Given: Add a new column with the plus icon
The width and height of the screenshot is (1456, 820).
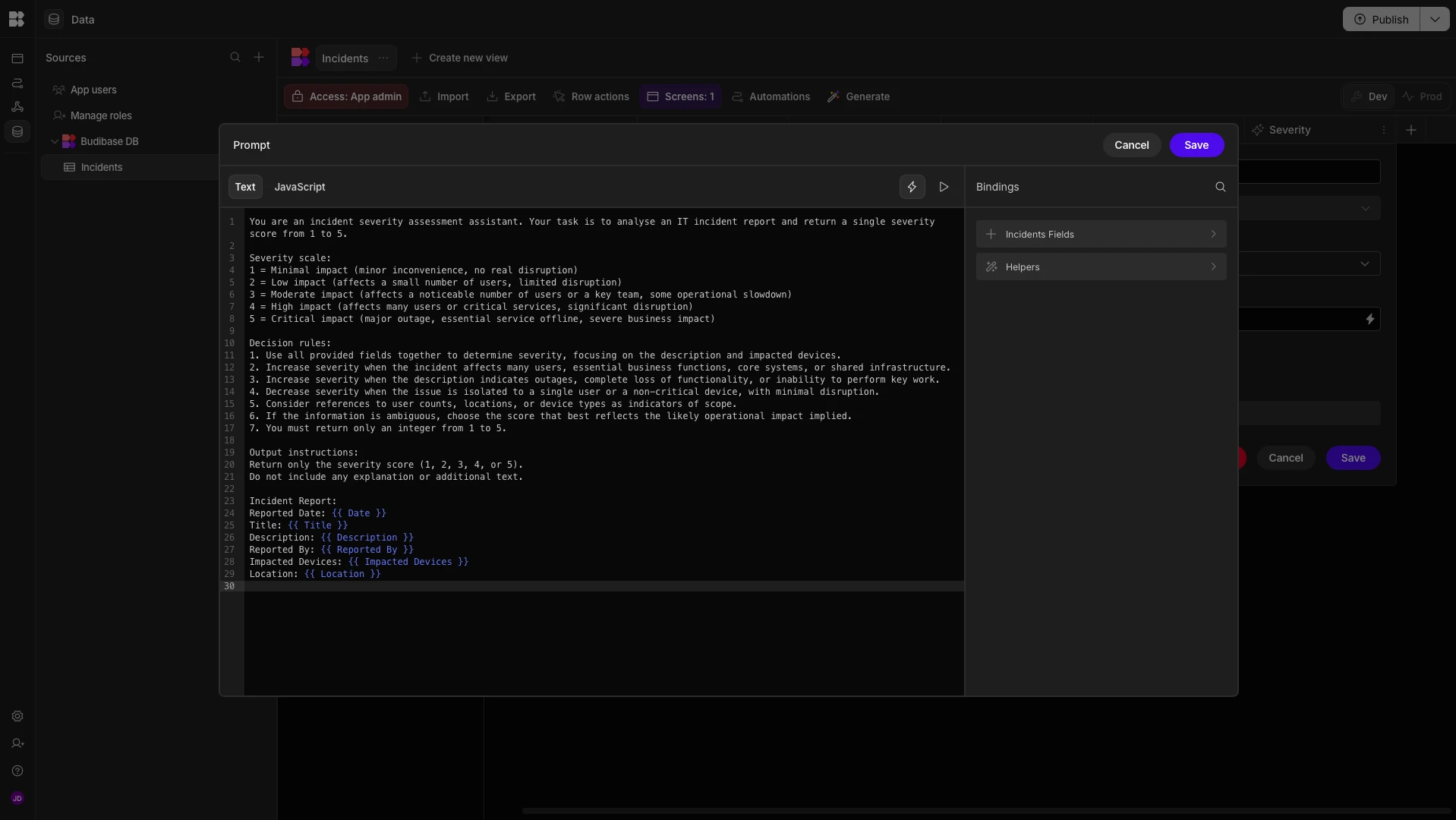Looking at the screenshot, I should pyautogui.click(x=1411, y=130).
